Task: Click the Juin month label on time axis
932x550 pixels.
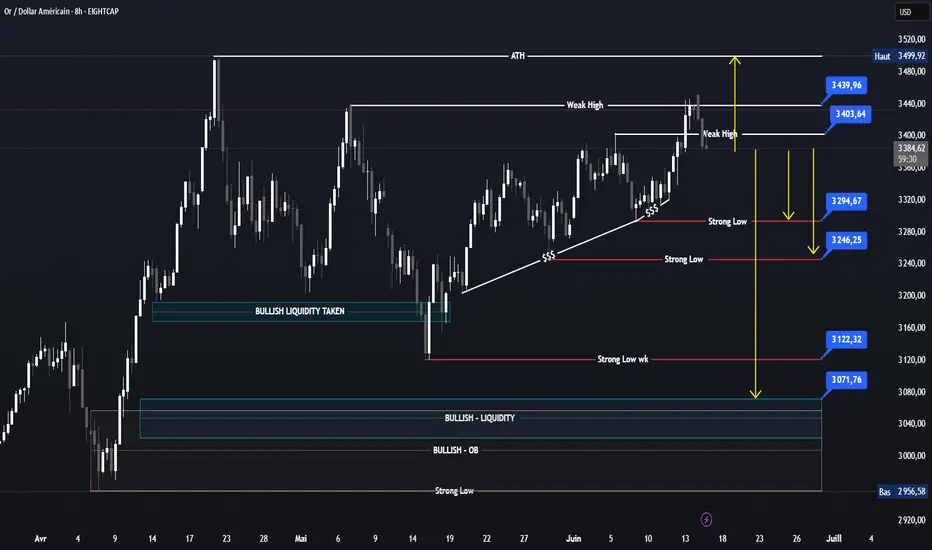Action: [x=574, y=539]
